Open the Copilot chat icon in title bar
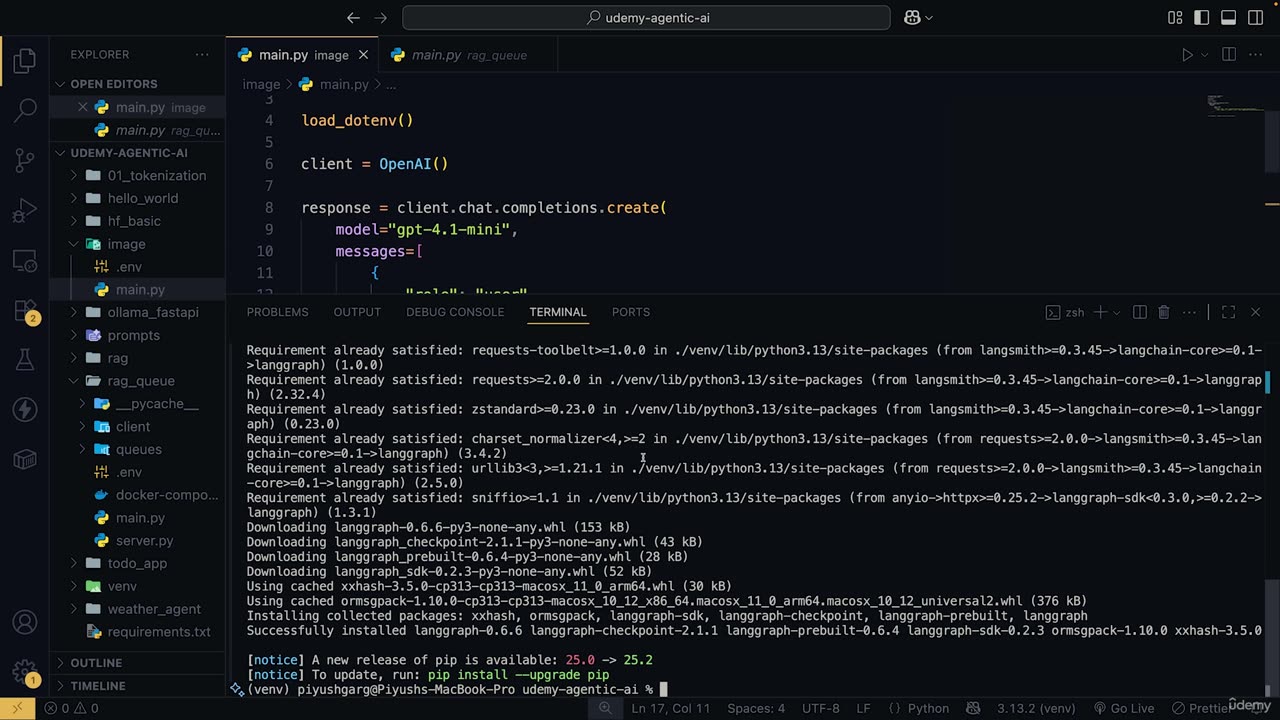1280x720 pixels. [912, 18]
